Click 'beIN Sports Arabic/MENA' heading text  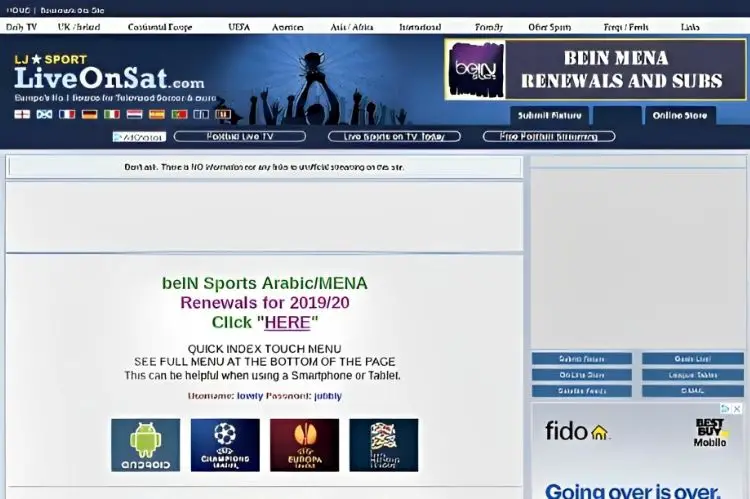(265, 283)
